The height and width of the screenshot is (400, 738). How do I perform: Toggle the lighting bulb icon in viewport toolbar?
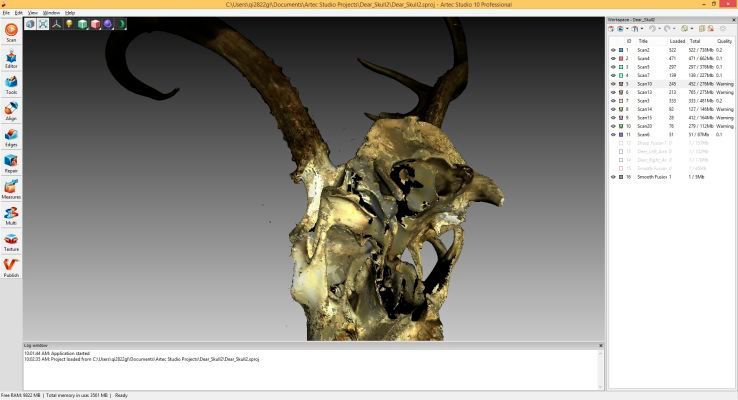(69, 23)
